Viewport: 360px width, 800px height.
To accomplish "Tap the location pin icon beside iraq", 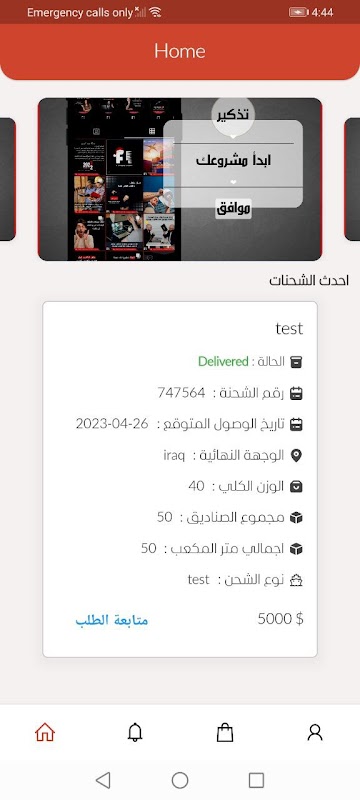I will pyautogui.click(x=296, y=456).
